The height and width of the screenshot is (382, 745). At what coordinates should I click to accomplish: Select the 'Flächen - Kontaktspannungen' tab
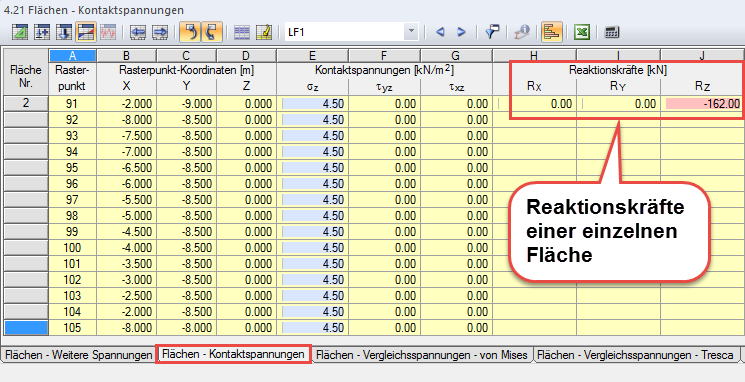(x=233, y=354)
